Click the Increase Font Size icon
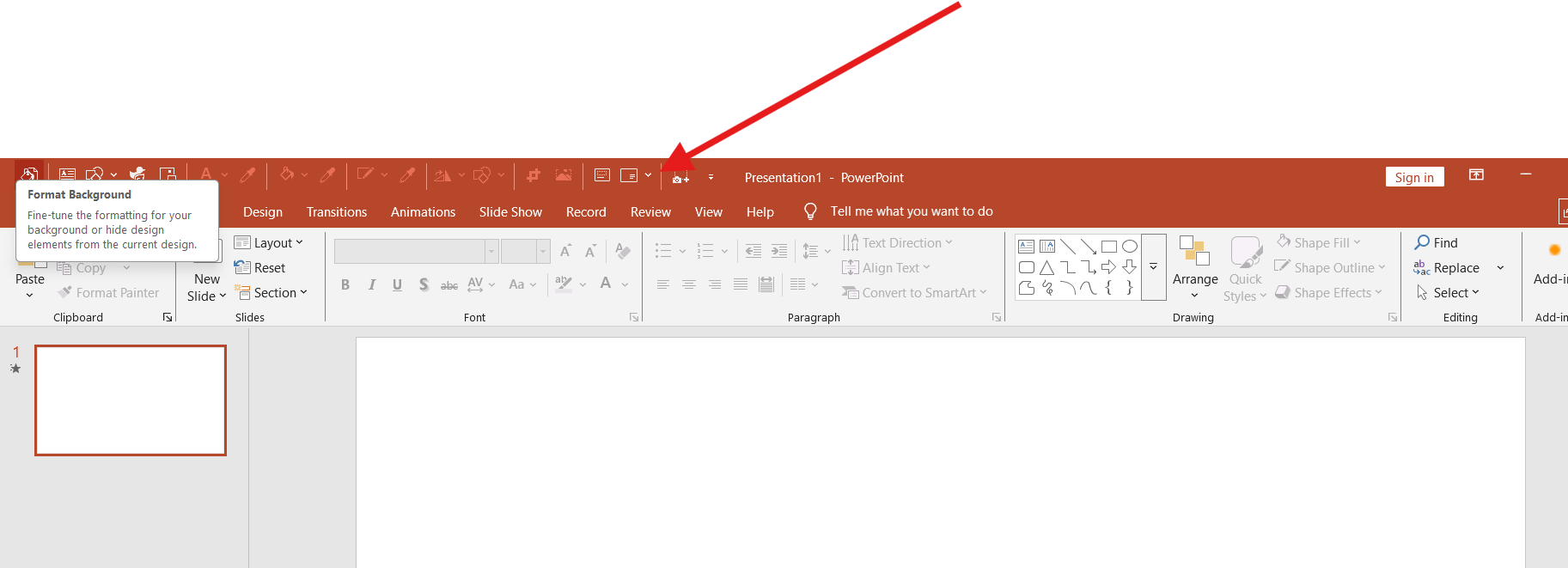This screenshot has width=1568, height=568. pyautogui.click(x=565, y=251)
